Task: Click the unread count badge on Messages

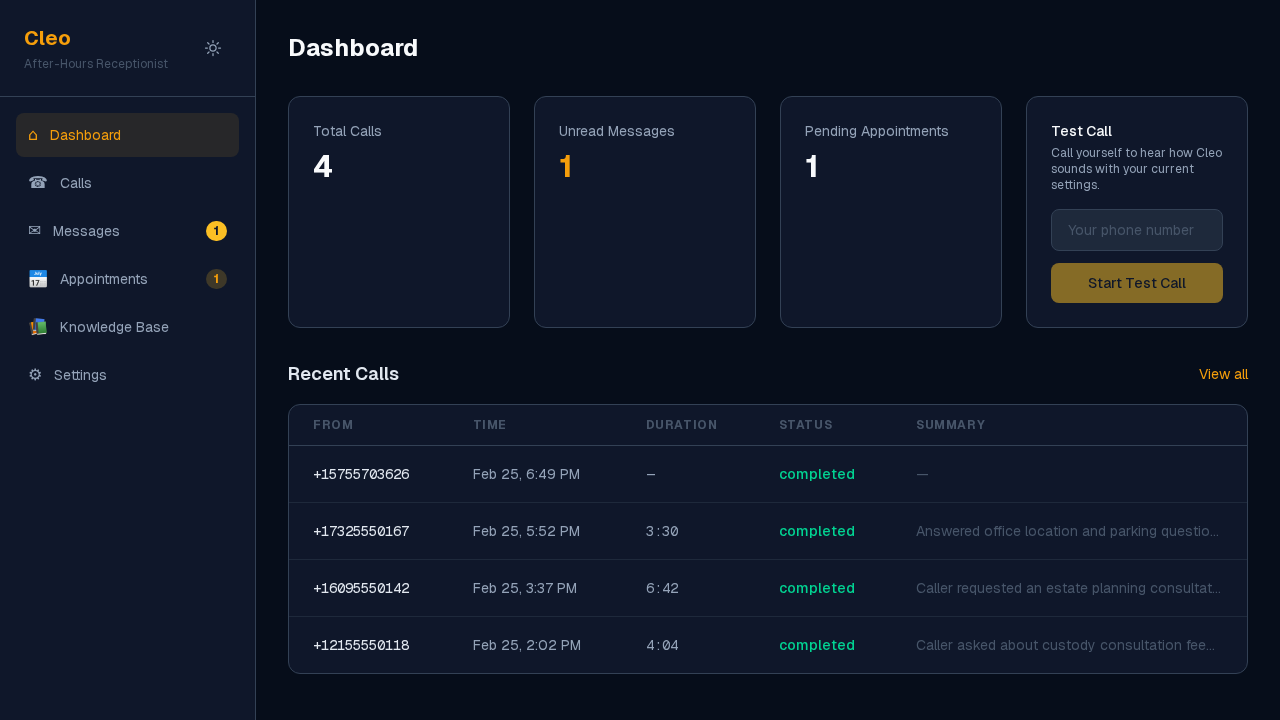Action: pos(216,230)
